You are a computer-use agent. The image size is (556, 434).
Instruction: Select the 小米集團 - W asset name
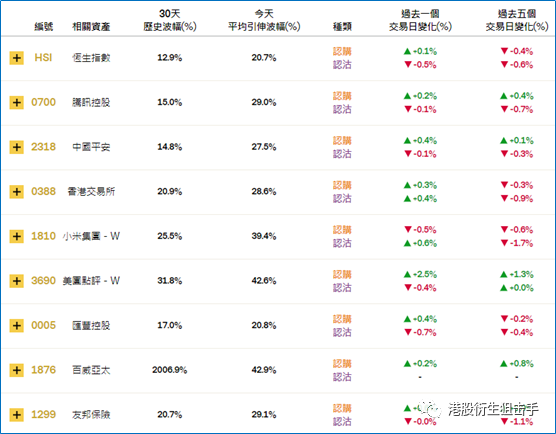coord(91,237)
